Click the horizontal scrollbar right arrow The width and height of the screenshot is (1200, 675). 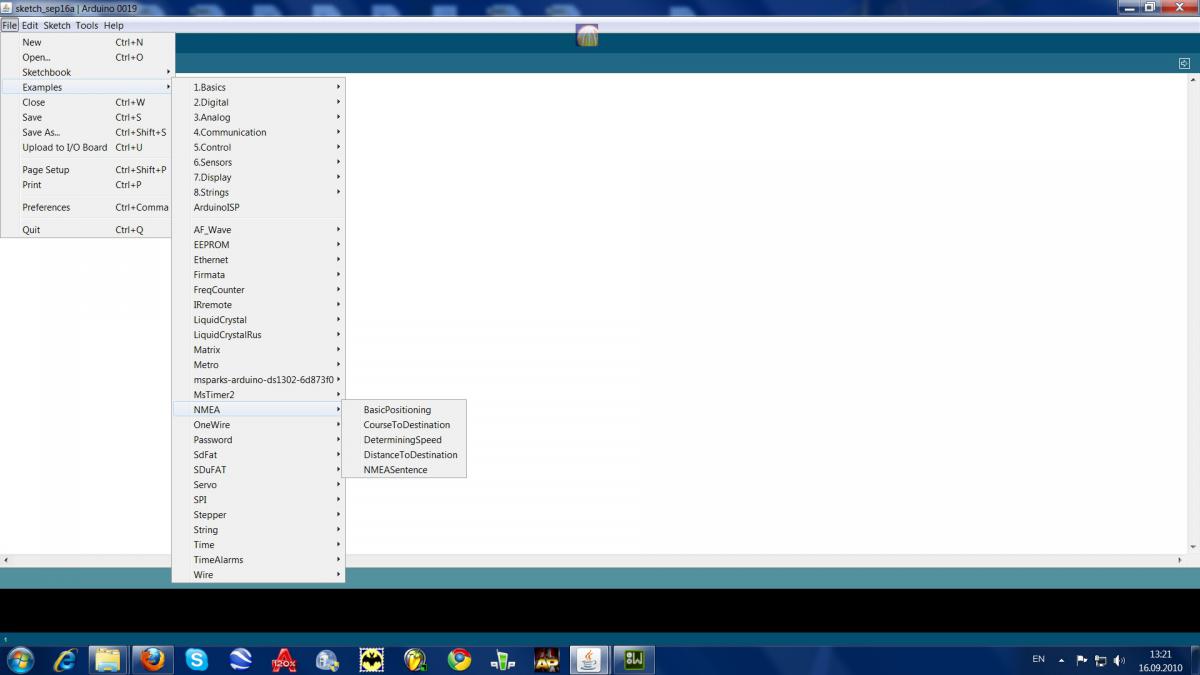(x=1193, y=560)
